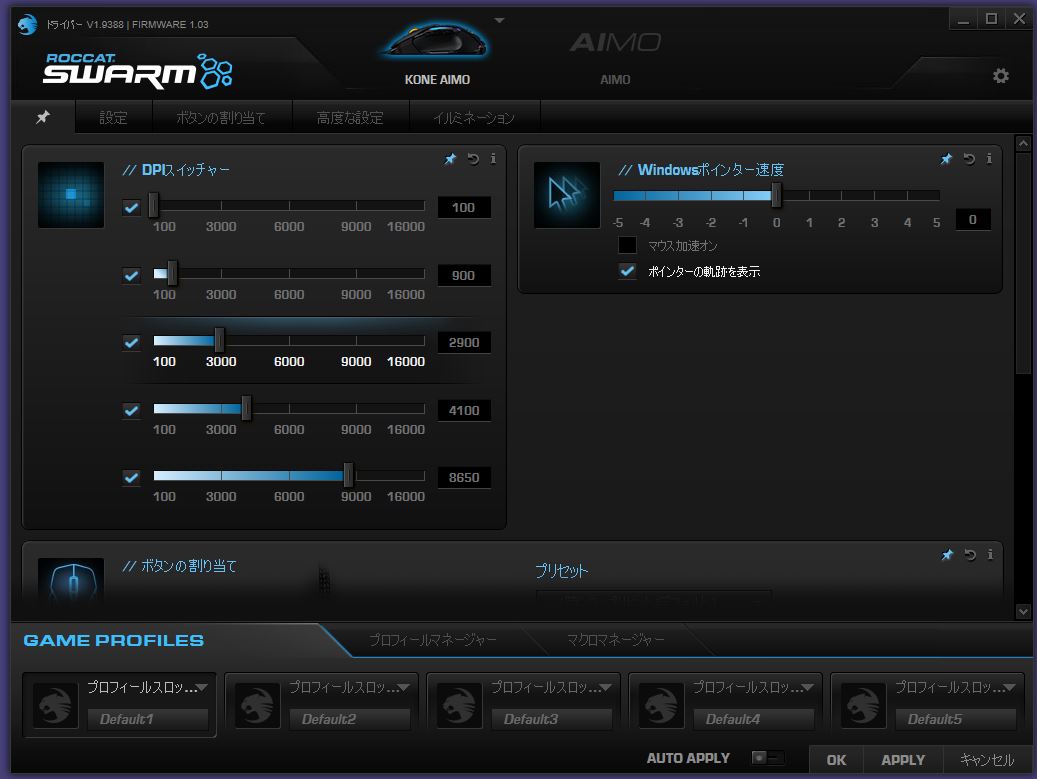Viewport: 1037px width, 779px height.
Task: Open the 高度な設定 tab
Action: coord(350,117)
